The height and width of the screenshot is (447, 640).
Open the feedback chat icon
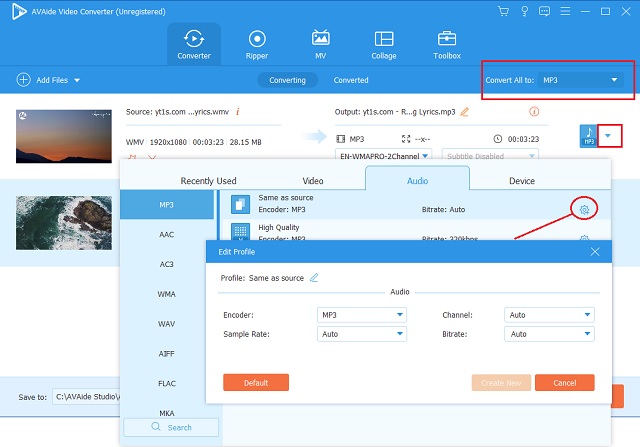click(x=544, y=11)
